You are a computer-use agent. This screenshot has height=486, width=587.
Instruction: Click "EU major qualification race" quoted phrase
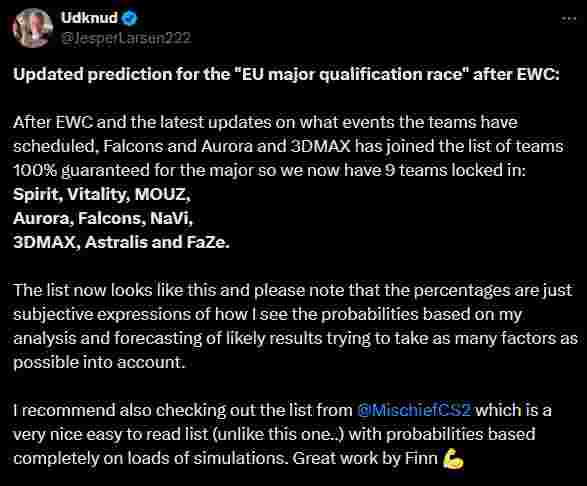click(352, 75)
